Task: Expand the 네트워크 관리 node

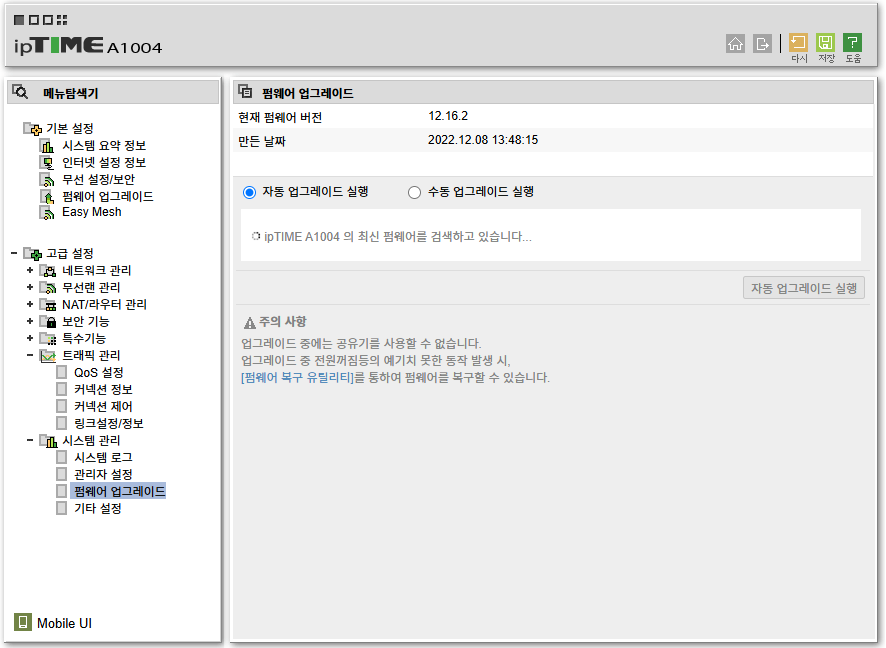Action: pyautogui.click(x=30, y=270)
